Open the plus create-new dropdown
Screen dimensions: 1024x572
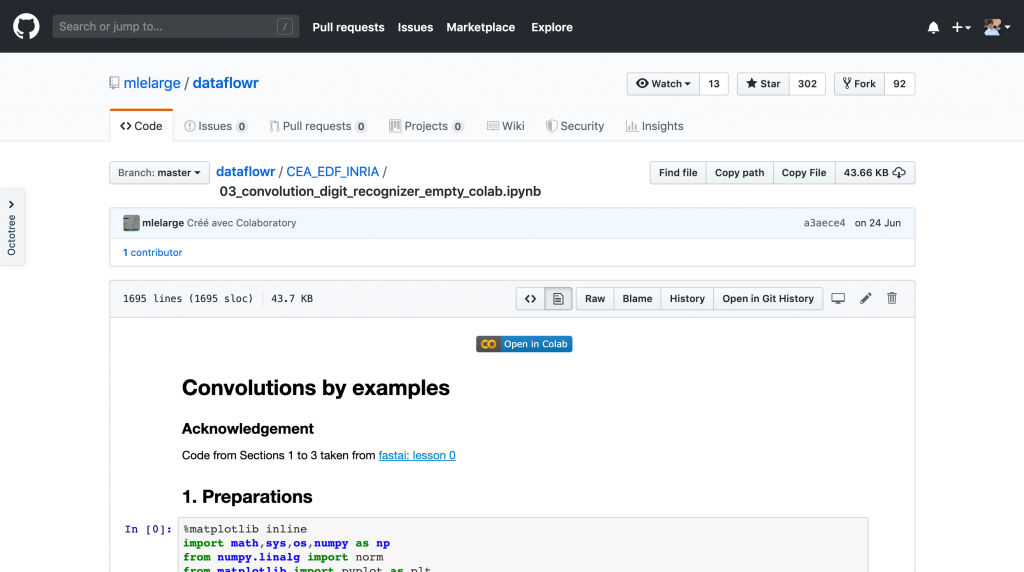tap(961, 28)
